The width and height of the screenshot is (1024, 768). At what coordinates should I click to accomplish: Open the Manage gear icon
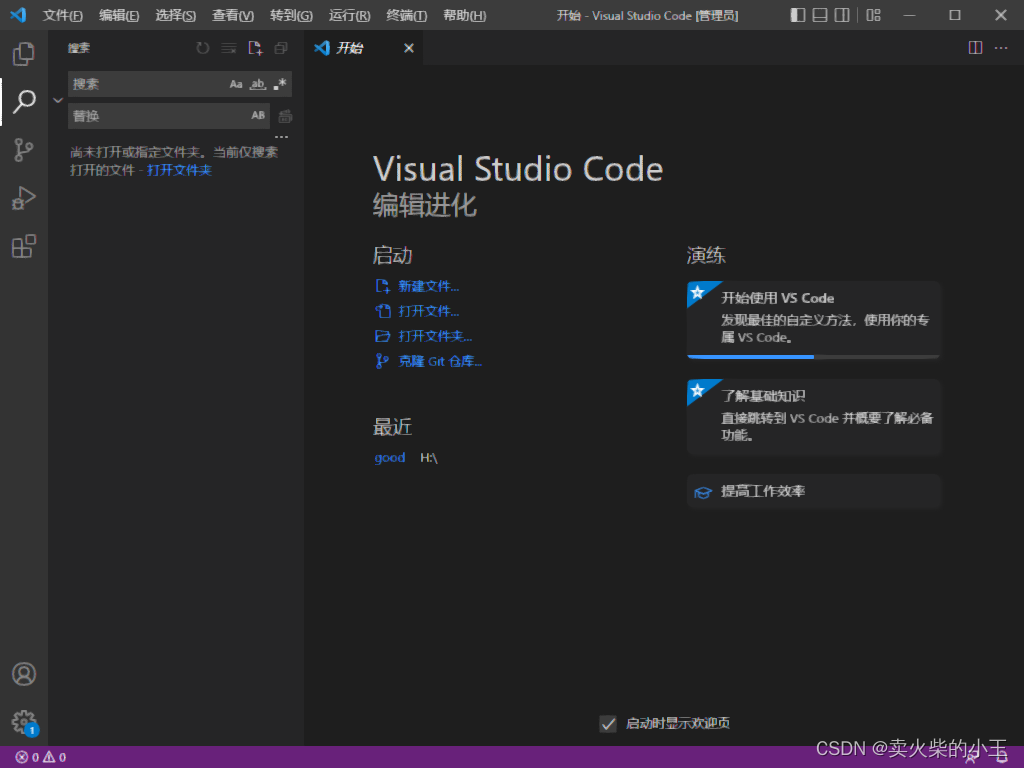pyautogui.click(x=24, y=722)
